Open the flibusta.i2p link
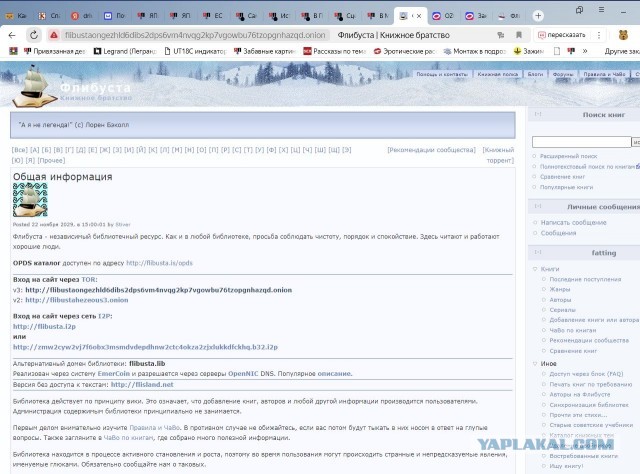The width and height of the screenshot is (640, 474). pyautogui.click(x=44, y=327)
